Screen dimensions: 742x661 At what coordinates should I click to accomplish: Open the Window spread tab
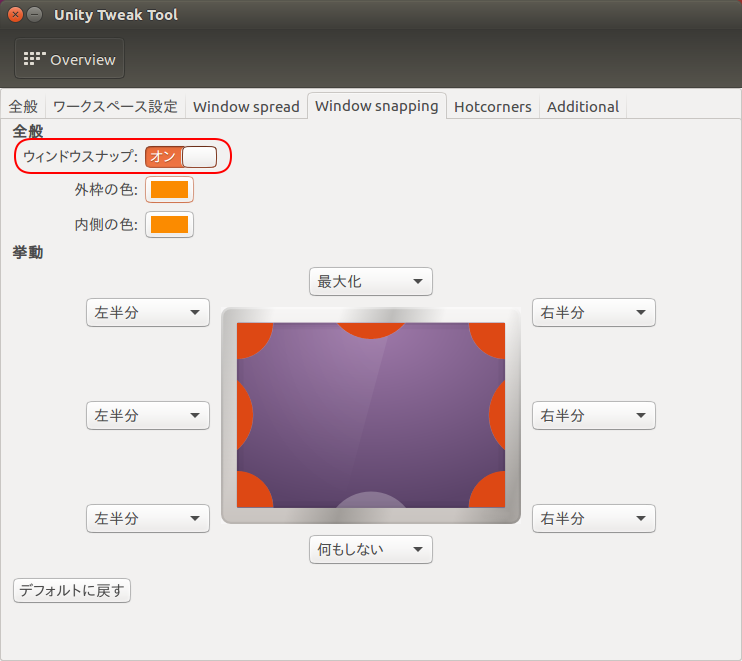tap(246, 106)
